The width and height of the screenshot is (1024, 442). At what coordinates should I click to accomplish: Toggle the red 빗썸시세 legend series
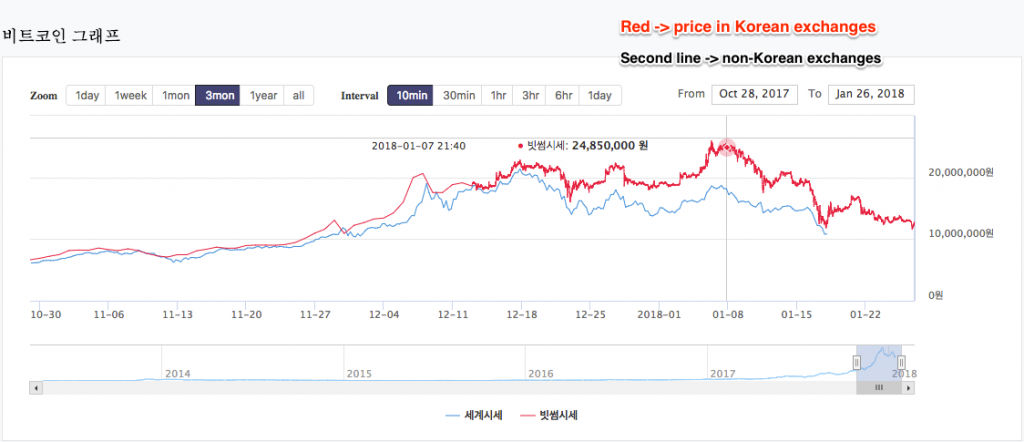[x=549, y=415]
